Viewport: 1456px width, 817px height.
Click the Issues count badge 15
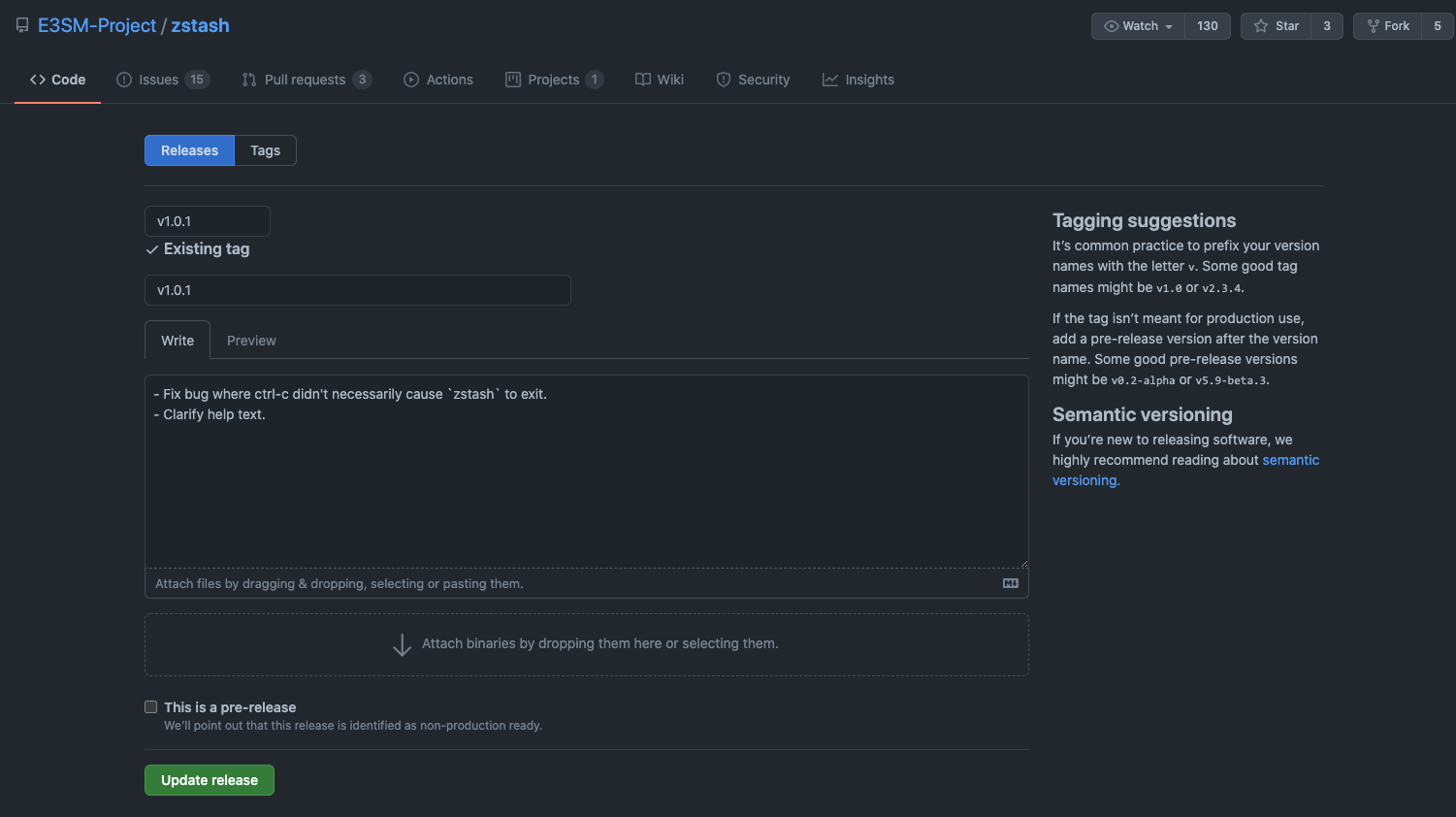coord(197,80)
